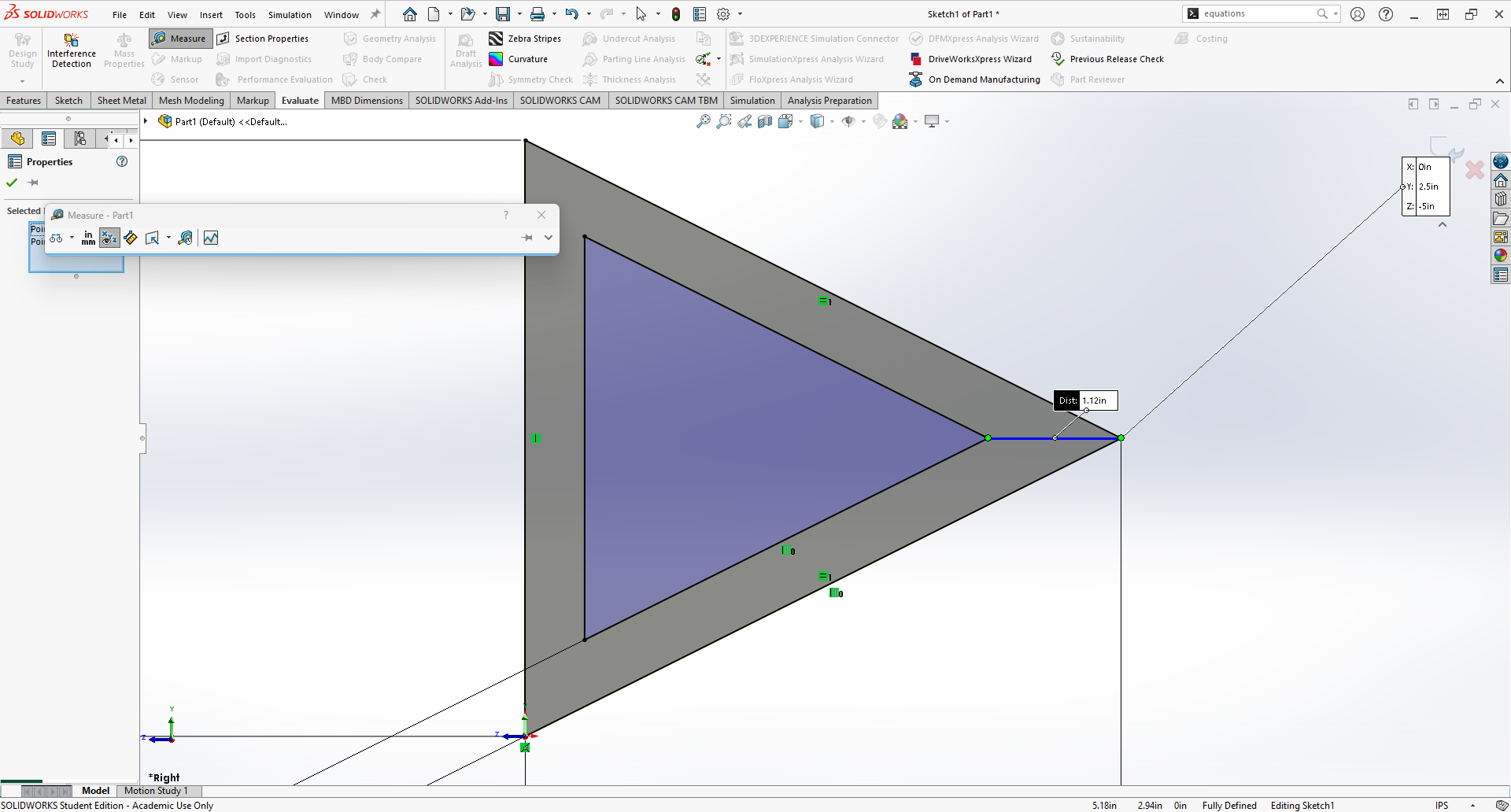The height and width of the screenshot is (812, 1511).
Task: Click the PropertyManager tab icon
Action: point(49,139)
